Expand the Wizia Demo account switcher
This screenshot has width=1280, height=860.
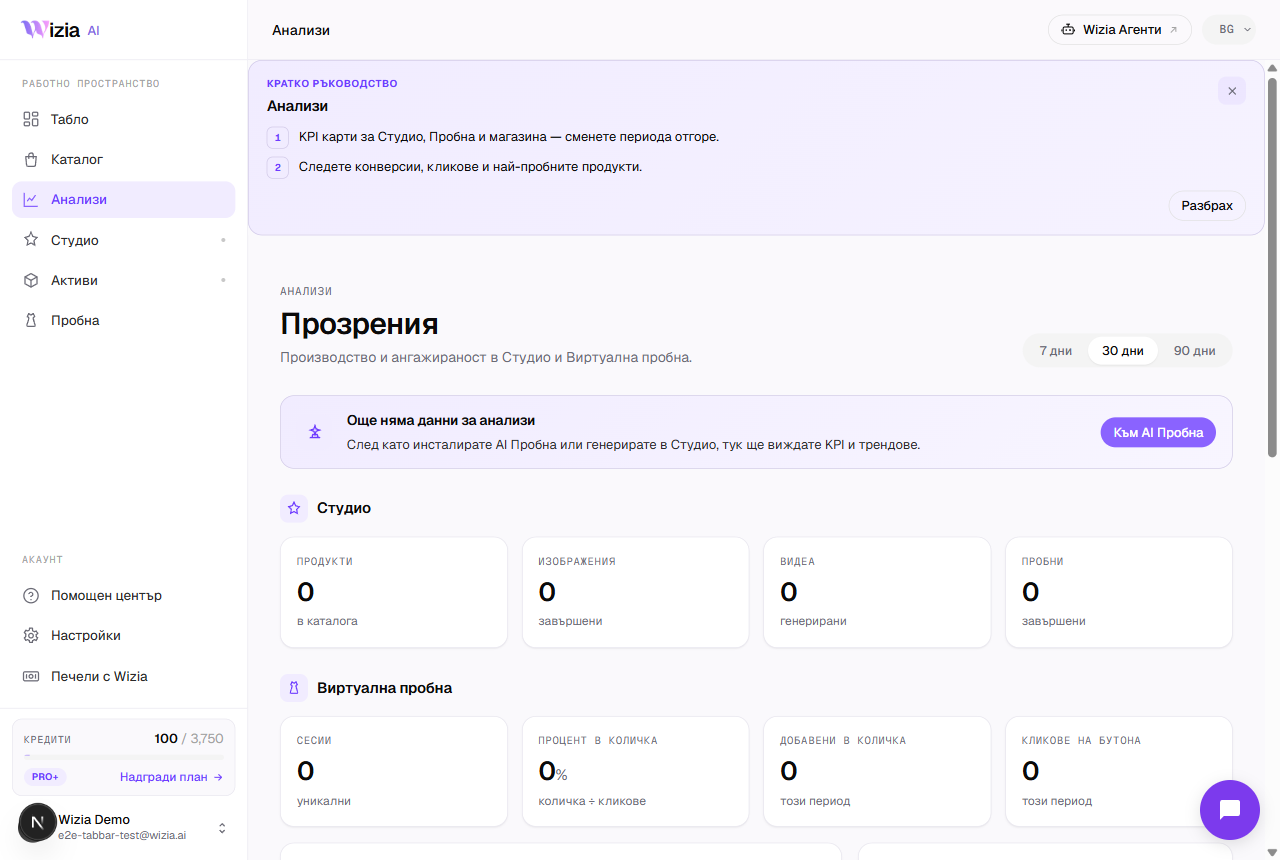click(x=222, y=828)
